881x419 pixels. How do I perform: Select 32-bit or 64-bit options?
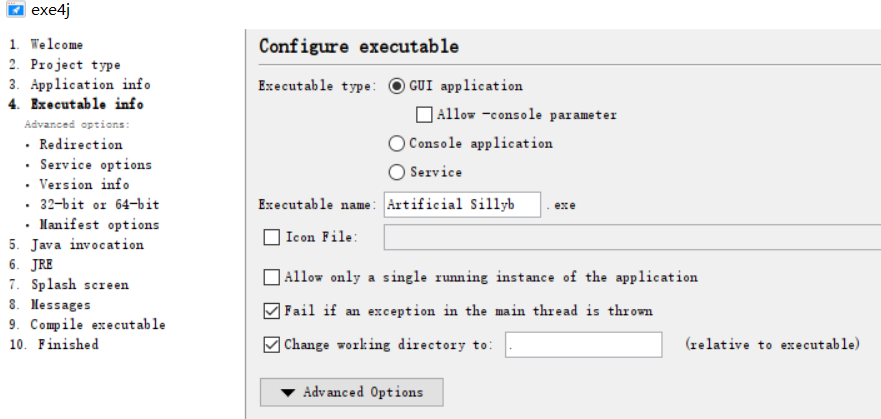tap(99, 205)
